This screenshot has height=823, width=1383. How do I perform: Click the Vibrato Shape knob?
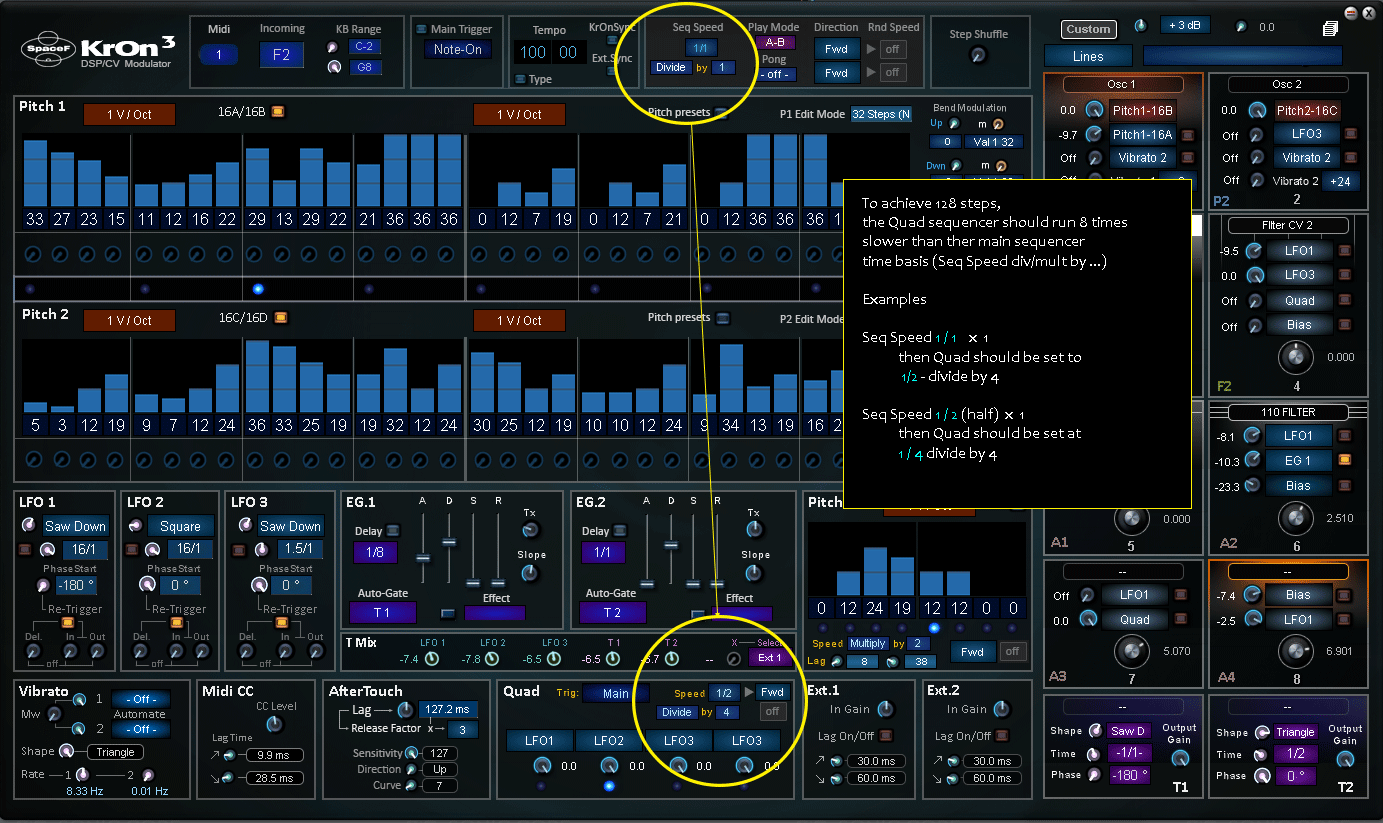pyautogui.click(x=66, y=751)
